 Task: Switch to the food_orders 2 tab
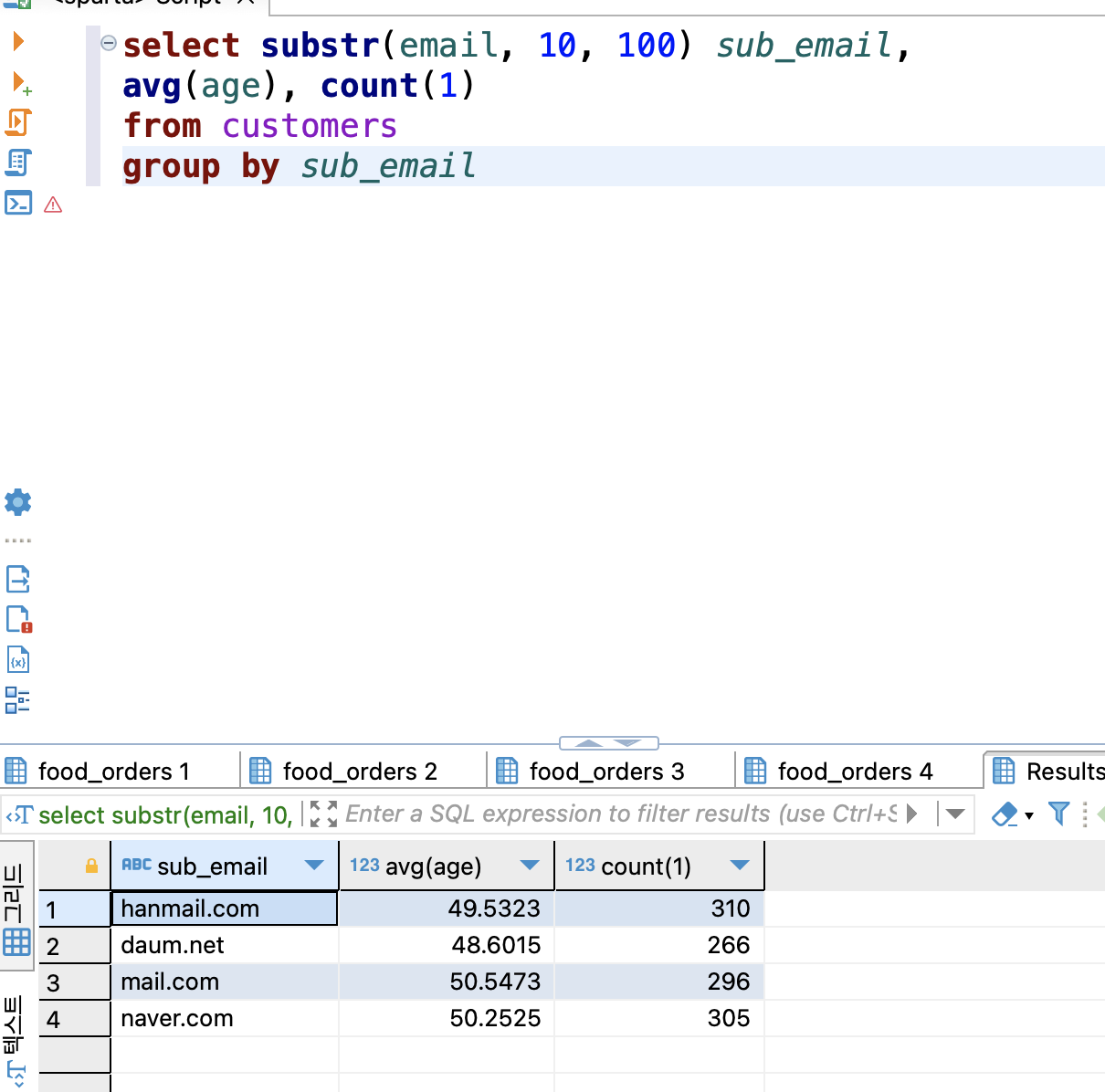[x=363, y=771]
